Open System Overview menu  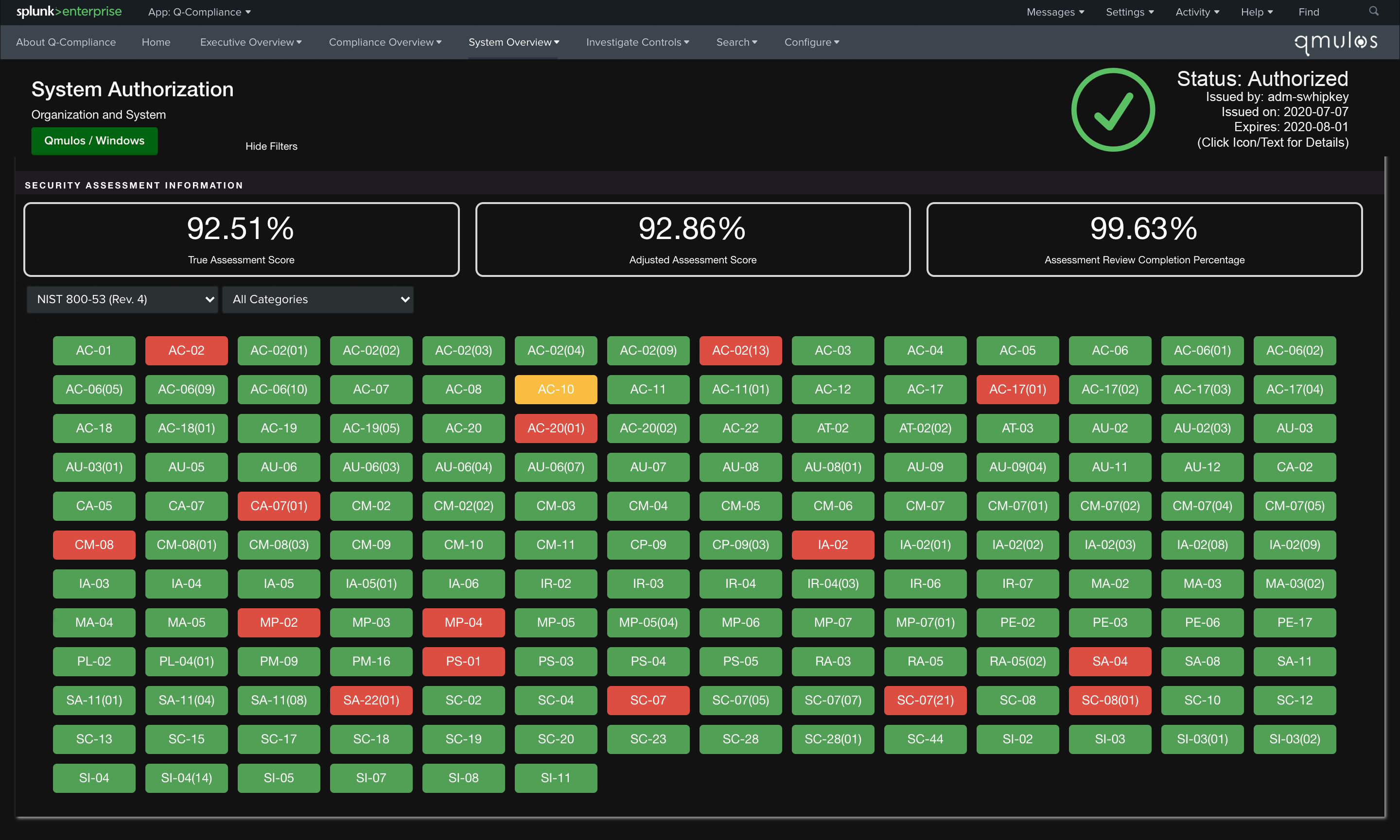pyautogui.click(x=514, y=42)
